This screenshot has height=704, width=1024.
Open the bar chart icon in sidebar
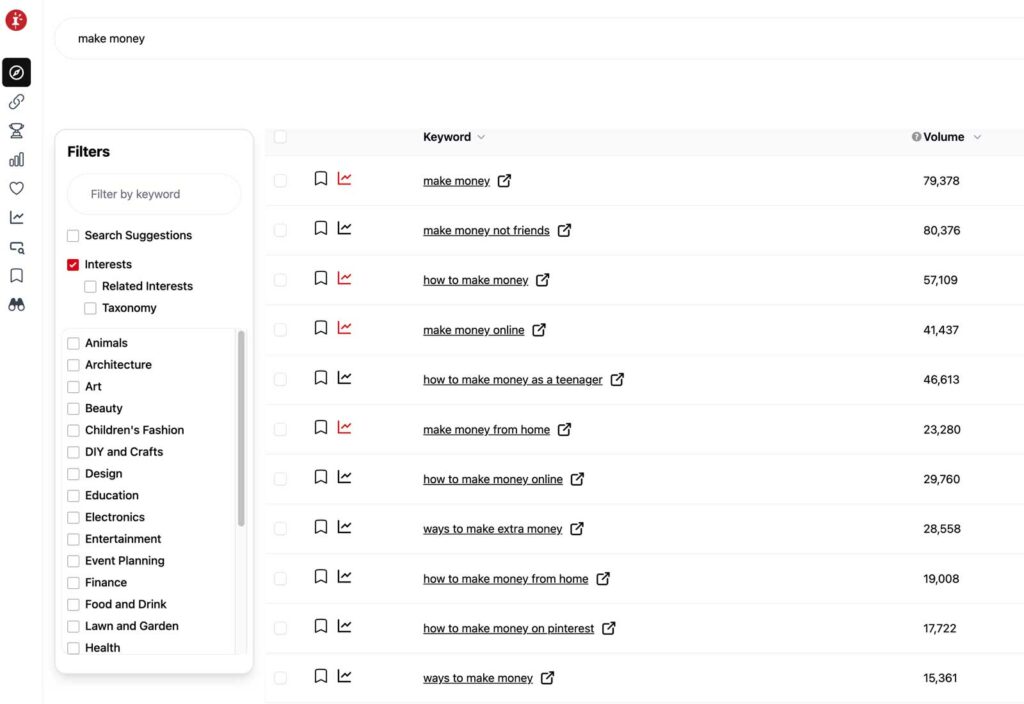click(x=16, y=159)
